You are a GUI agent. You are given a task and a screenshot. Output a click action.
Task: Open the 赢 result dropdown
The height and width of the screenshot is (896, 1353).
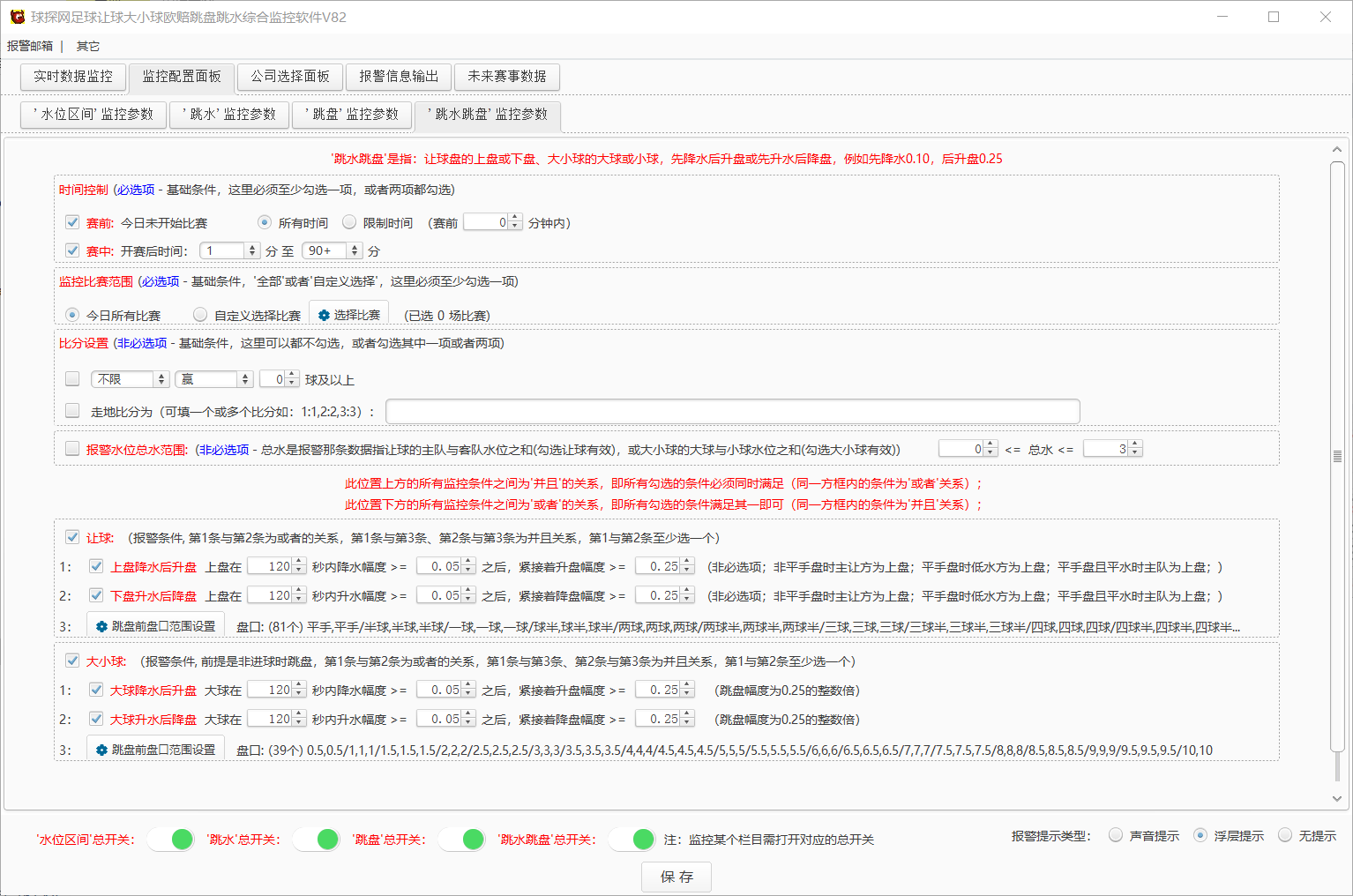[x=213, y=379]
